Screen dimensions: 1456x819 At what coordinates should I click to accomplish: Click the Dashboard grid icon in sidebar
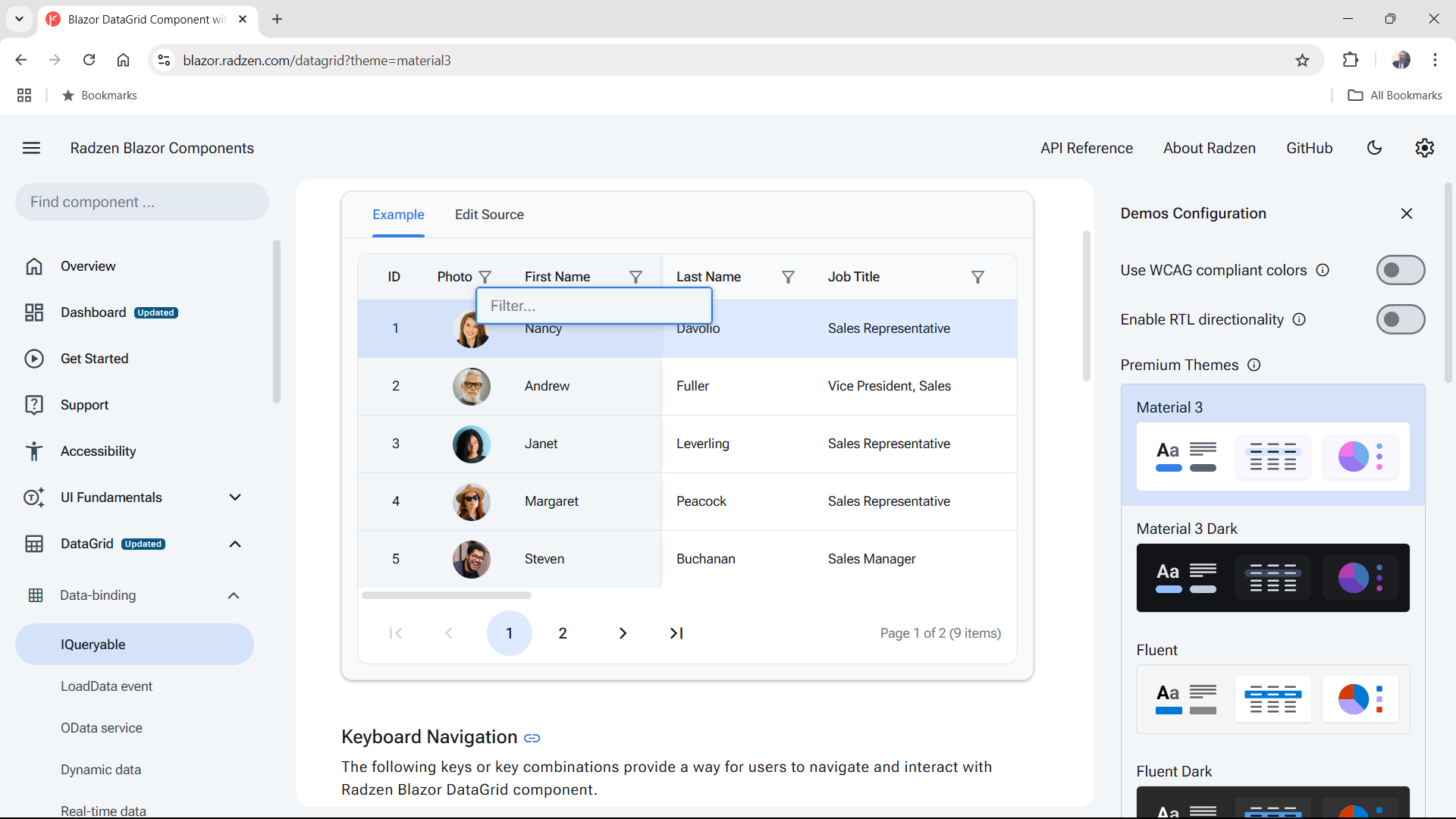(x=34, y=312)
